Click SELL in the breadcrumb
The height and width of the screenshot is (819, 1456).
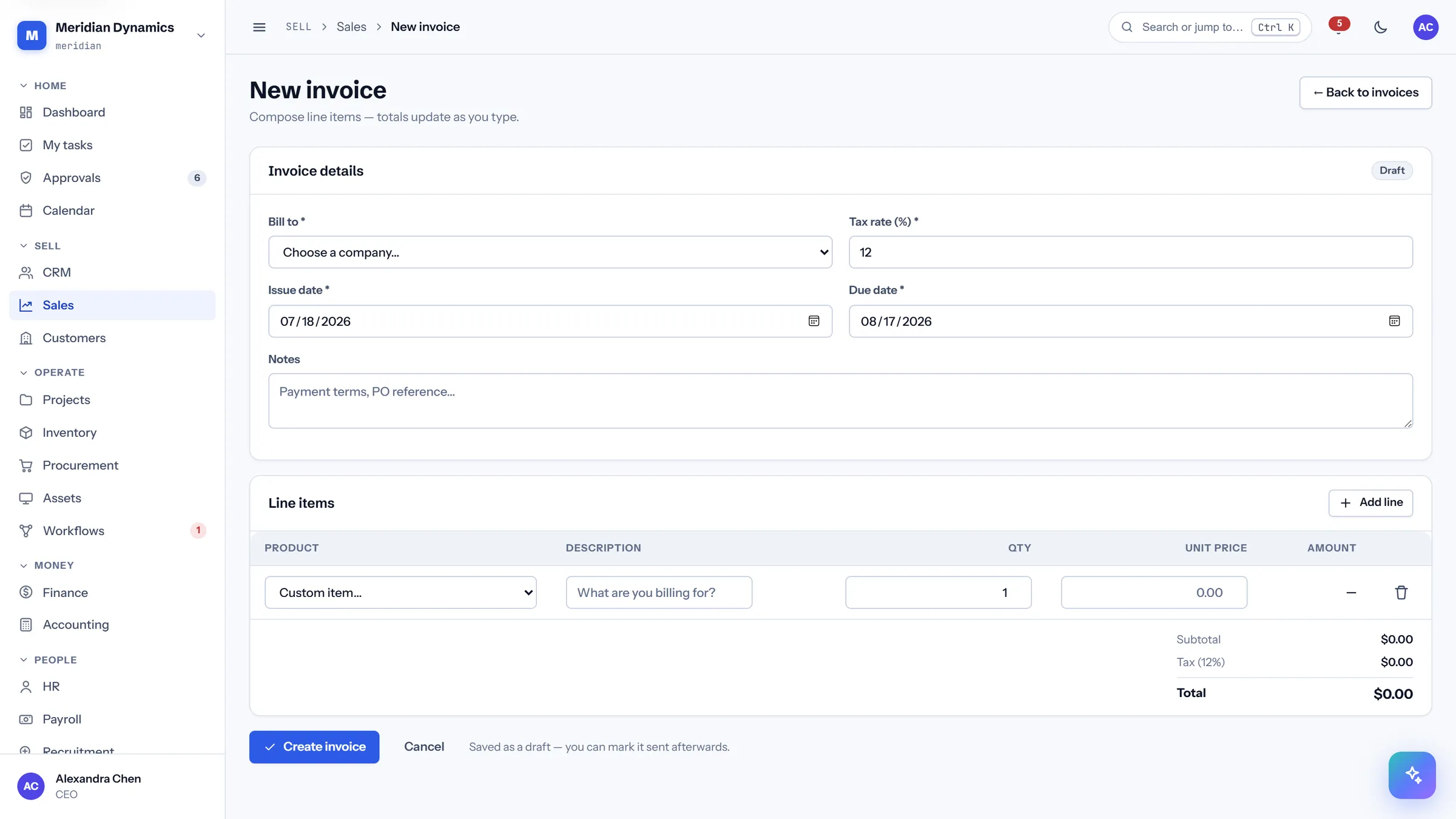pyautogui.click(x=298, y=27)
